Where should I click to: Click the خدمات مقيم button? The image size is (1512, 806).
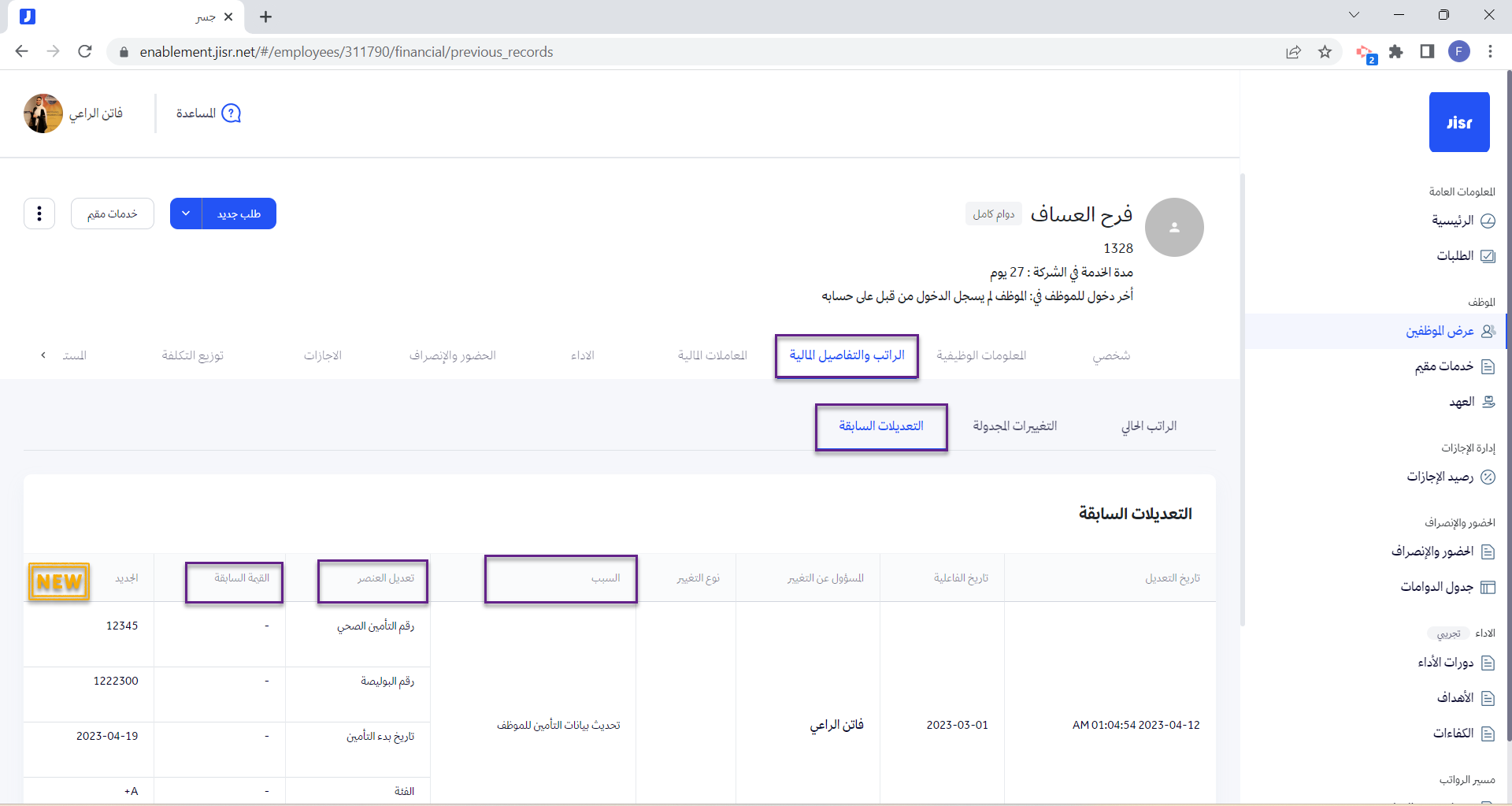[112, 214]
